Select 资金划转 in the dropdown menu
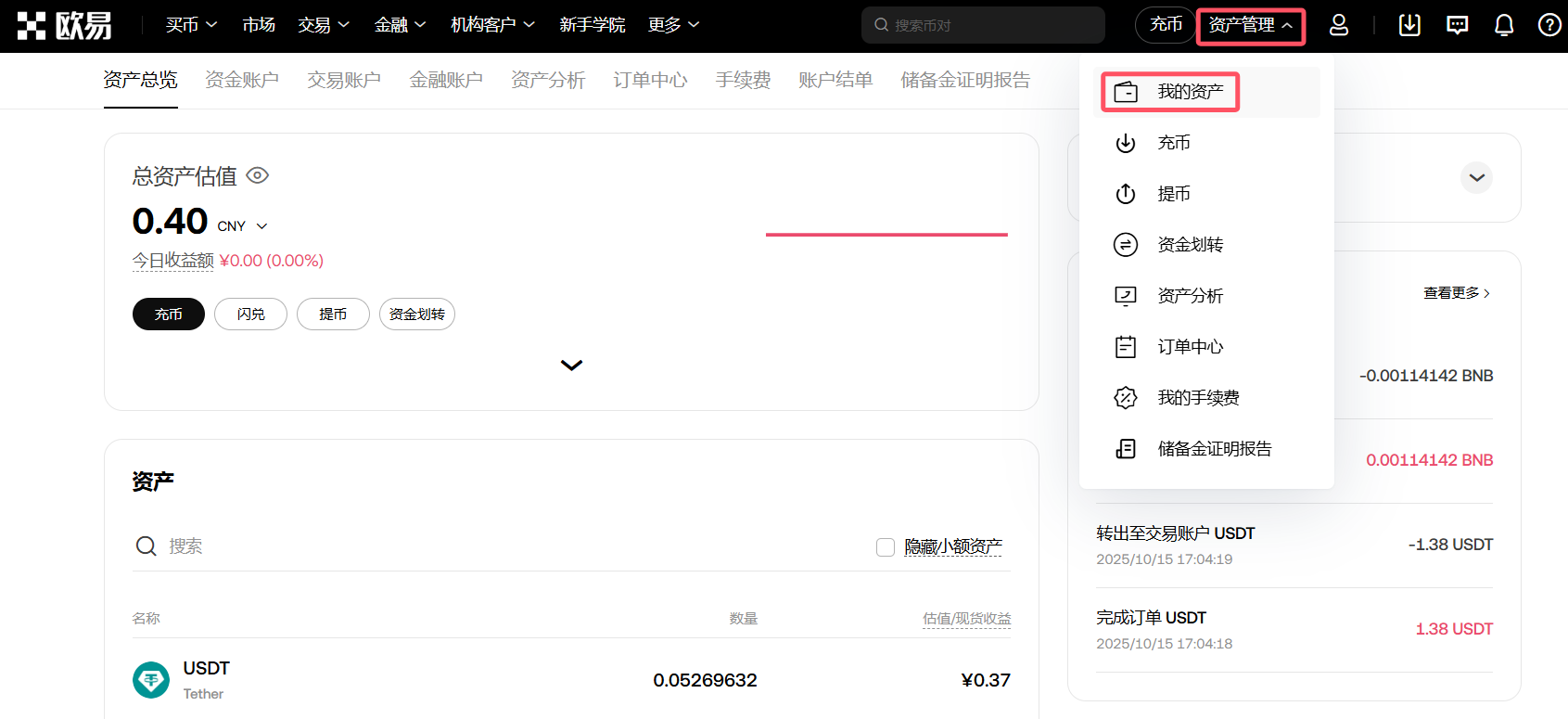Viewport: 1568px width, 719px height. (1190, 245)
